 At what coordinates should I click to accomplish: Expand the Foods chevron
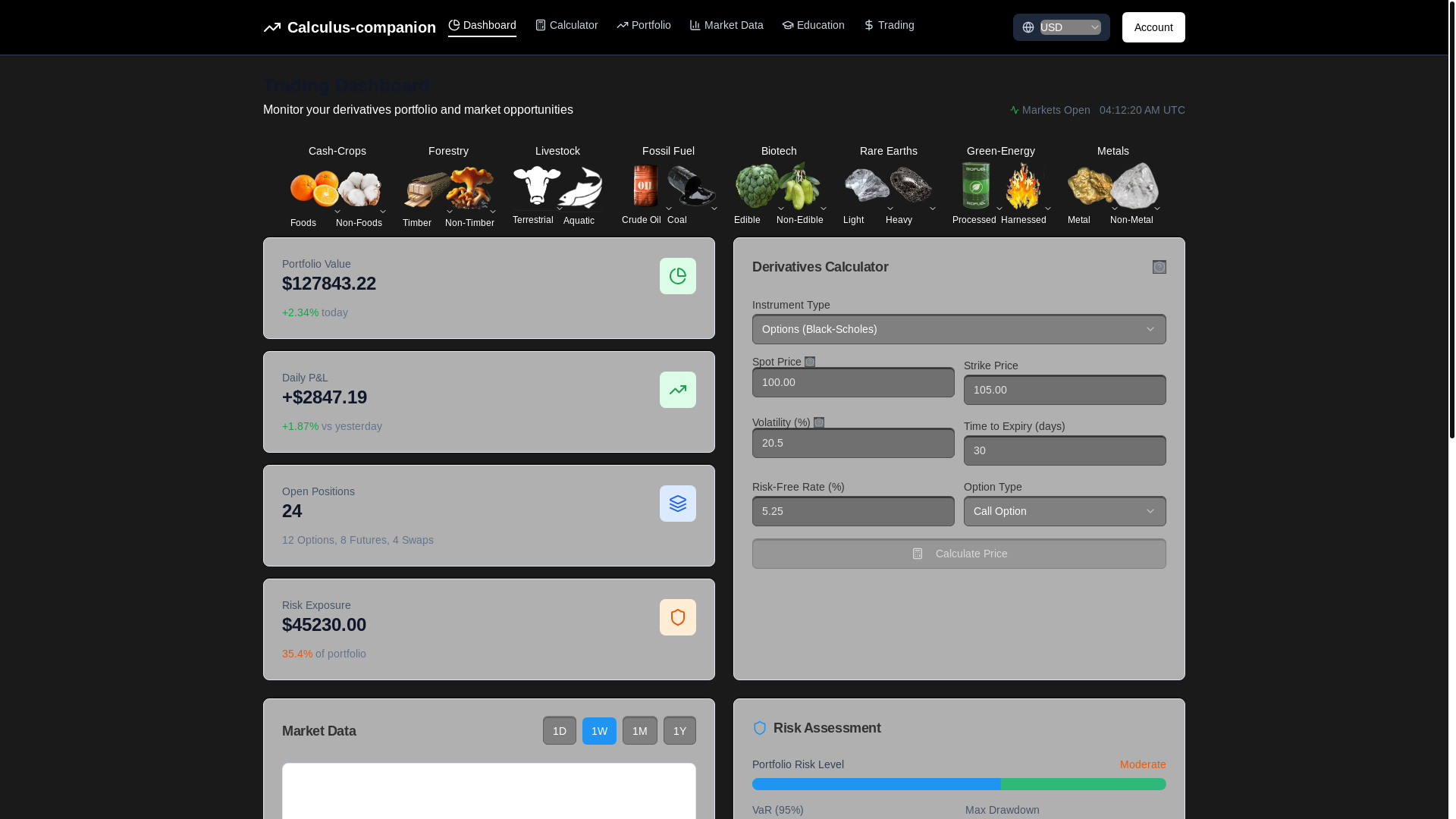click(x=337, y=212)
